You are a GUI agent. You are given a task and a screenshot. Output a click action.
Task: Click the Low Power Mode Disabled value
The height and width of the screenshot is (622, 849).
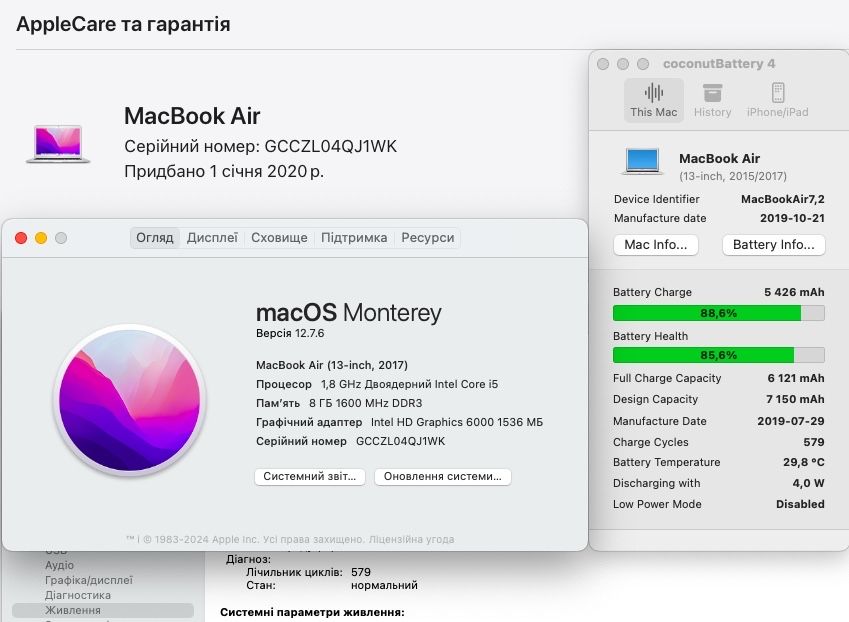(800, 505)
